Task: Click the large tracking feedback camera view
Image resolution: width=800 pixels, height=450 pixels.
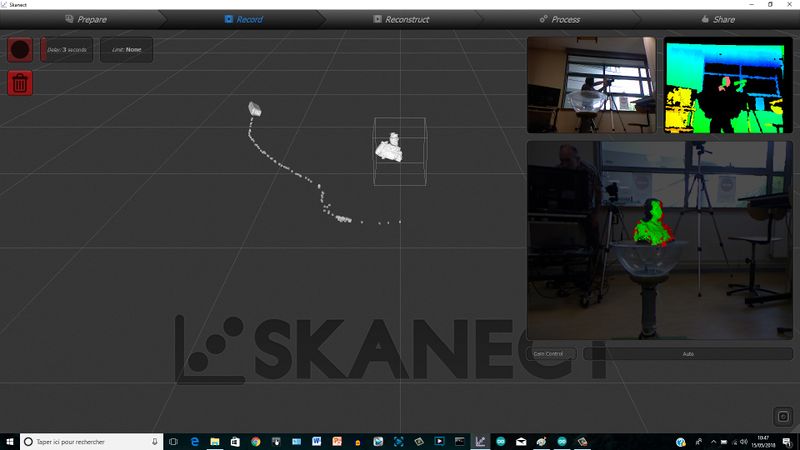Action: (659, 240)
